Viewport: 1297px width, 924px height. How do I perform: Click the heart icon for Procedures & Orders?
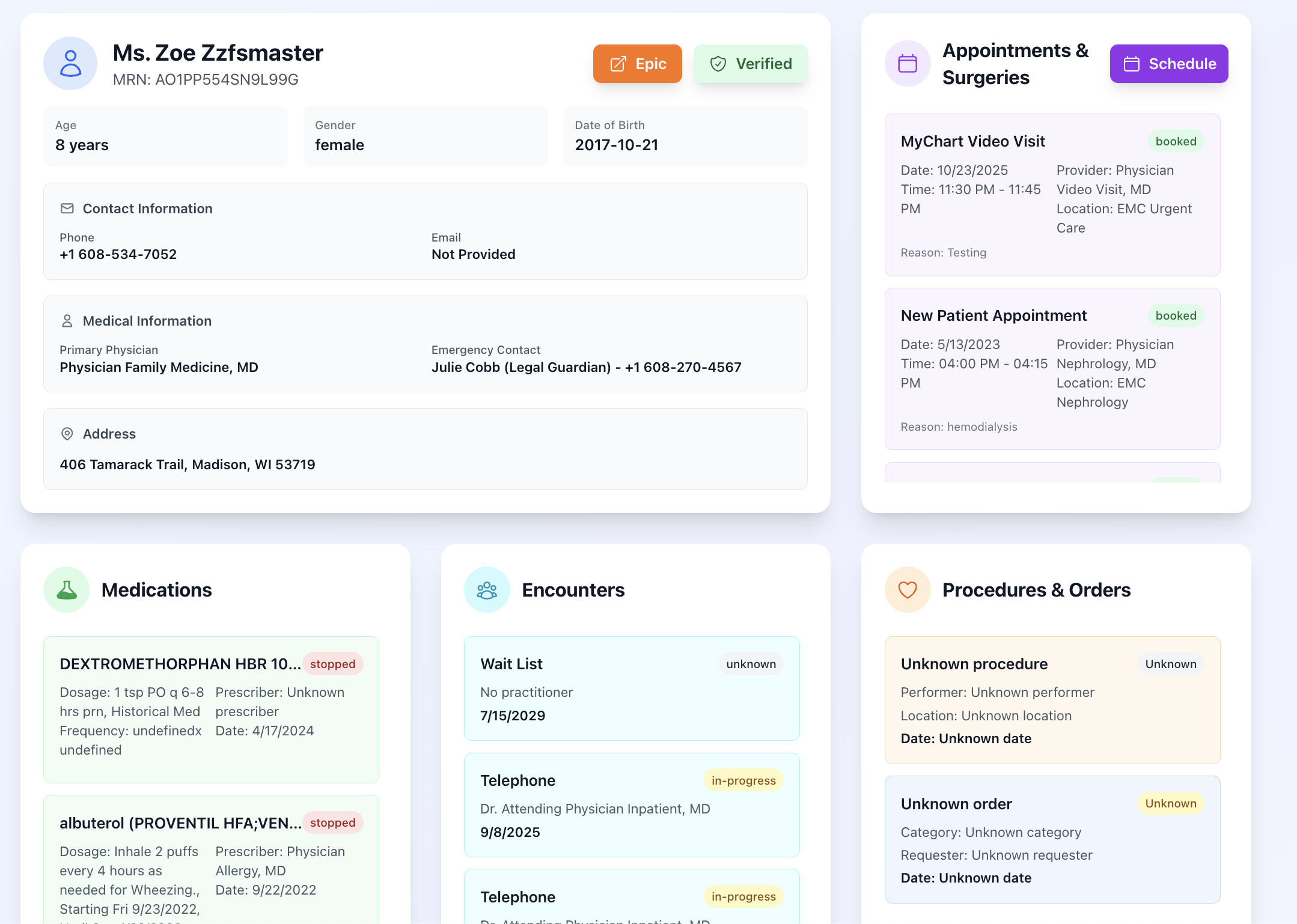pos(907,589)
